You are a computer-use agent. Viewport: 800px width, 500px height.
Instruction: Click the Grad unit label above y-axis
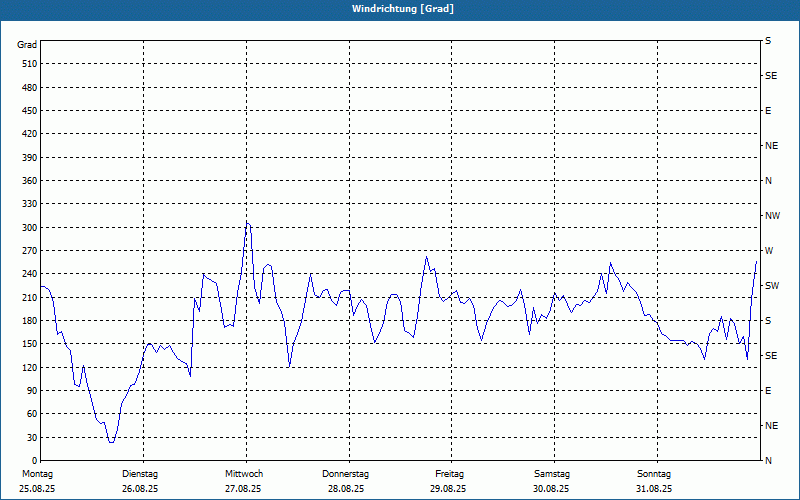pos(27,45)
